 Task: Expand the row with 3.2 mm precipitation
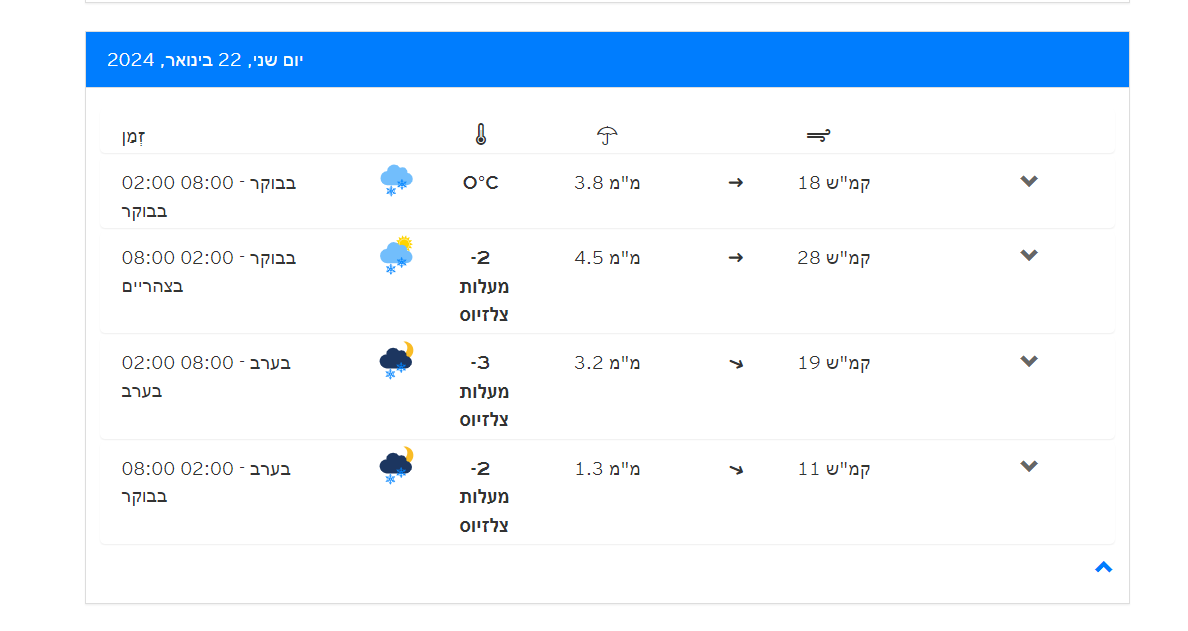pos(1029,361)
